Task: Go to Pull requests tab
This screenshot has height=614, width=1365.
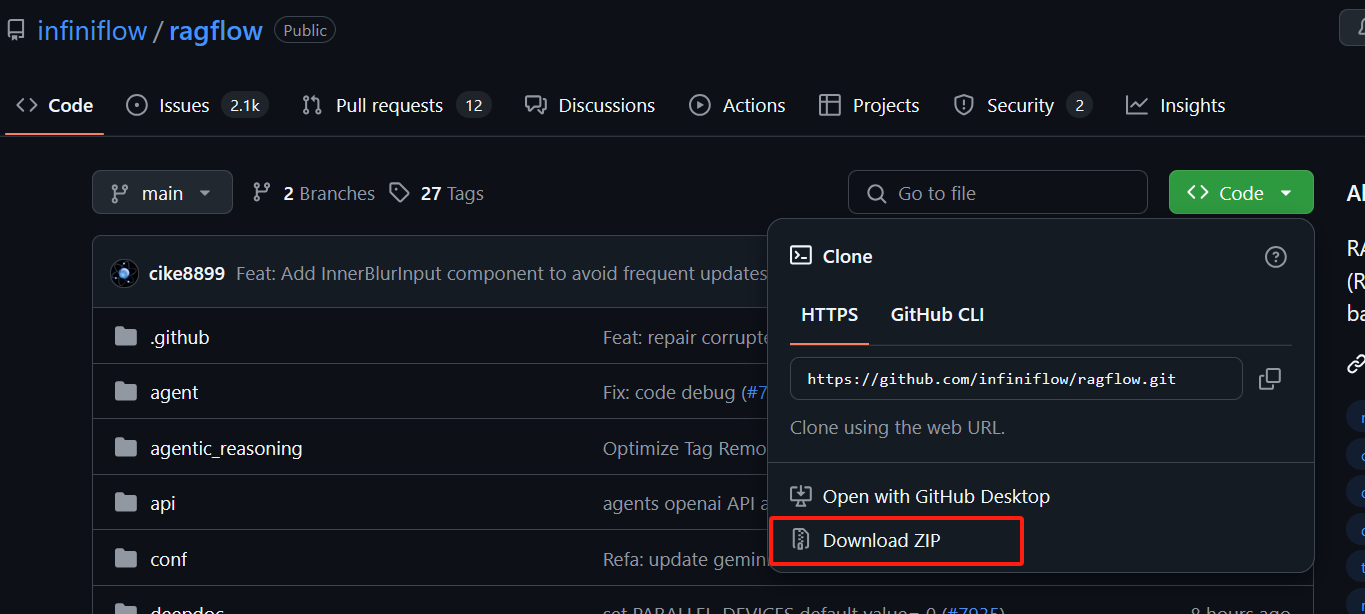Action: (x=396, y=105)
